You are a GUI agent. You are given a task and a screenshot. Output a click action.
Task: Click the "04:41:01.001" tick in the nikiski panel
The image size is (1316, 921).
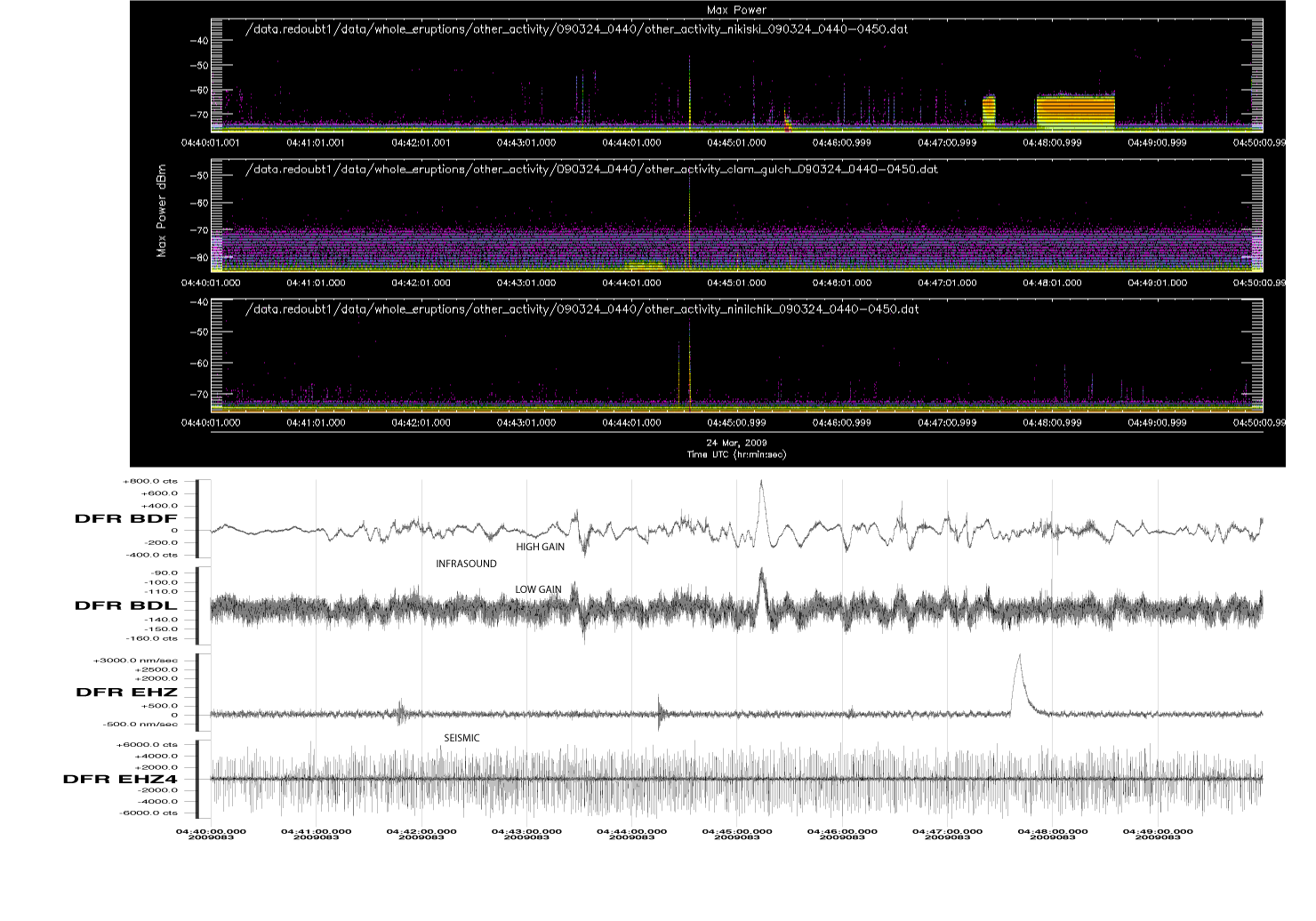point(315,142)
